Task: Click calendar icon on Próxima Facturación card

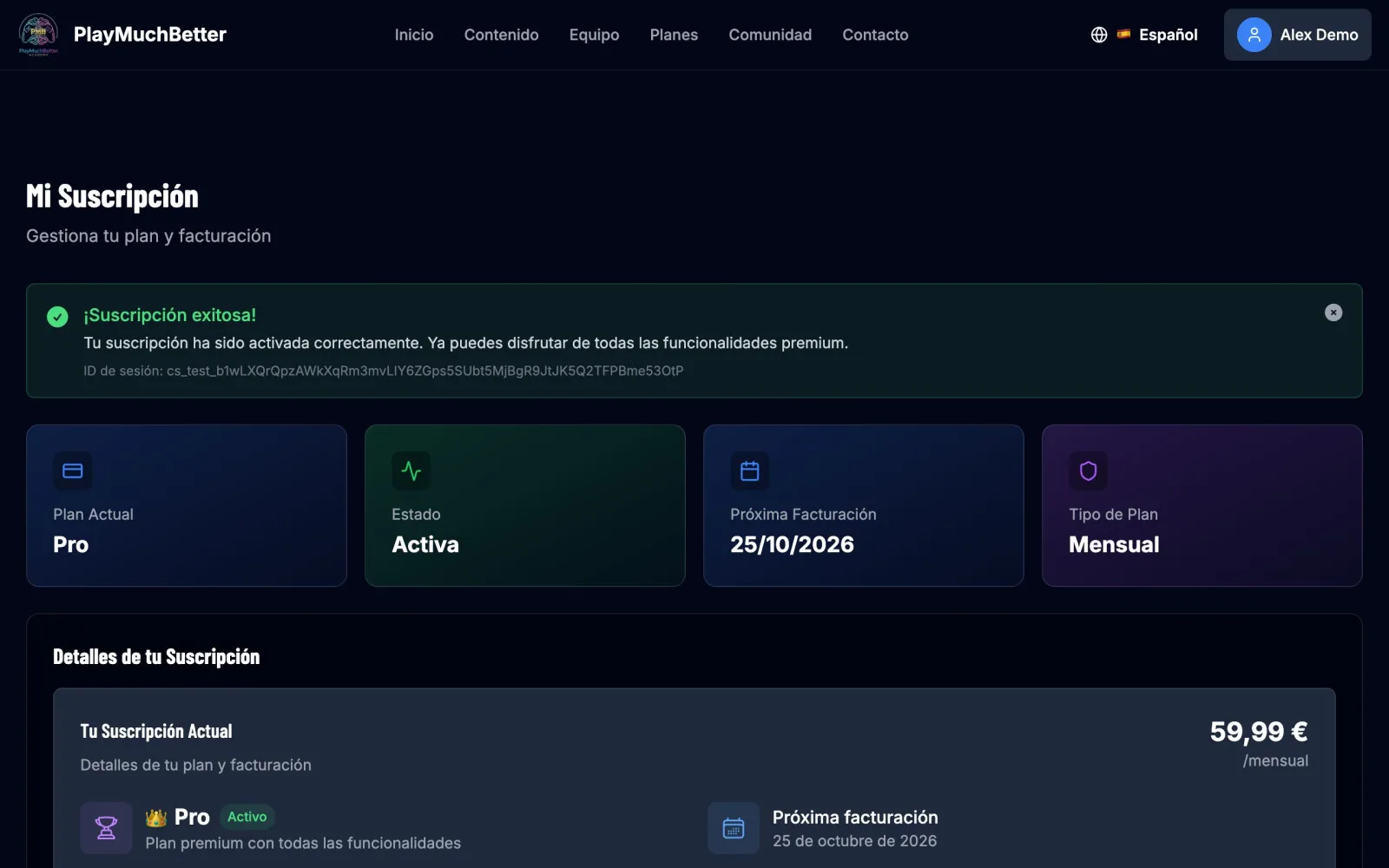Action: pyautogui.click(x=750, y=470)
